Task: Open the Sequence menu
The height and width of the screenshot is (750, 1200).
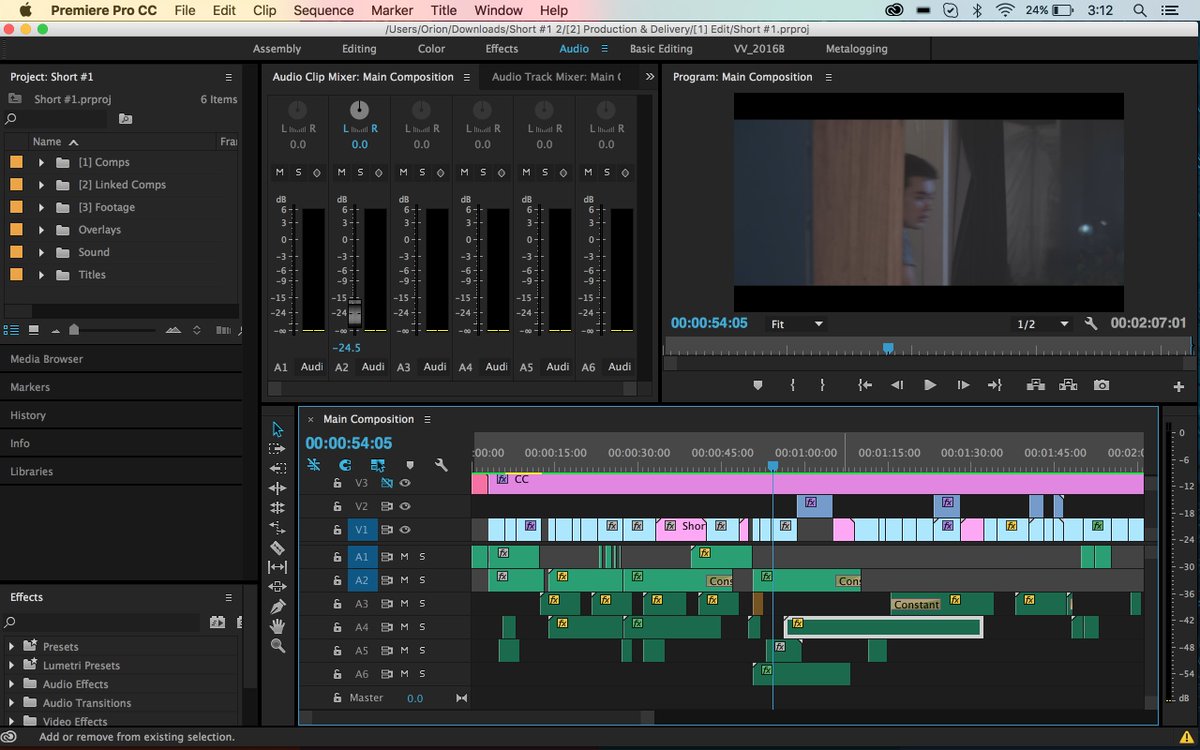Action: [x=323, y=10]
